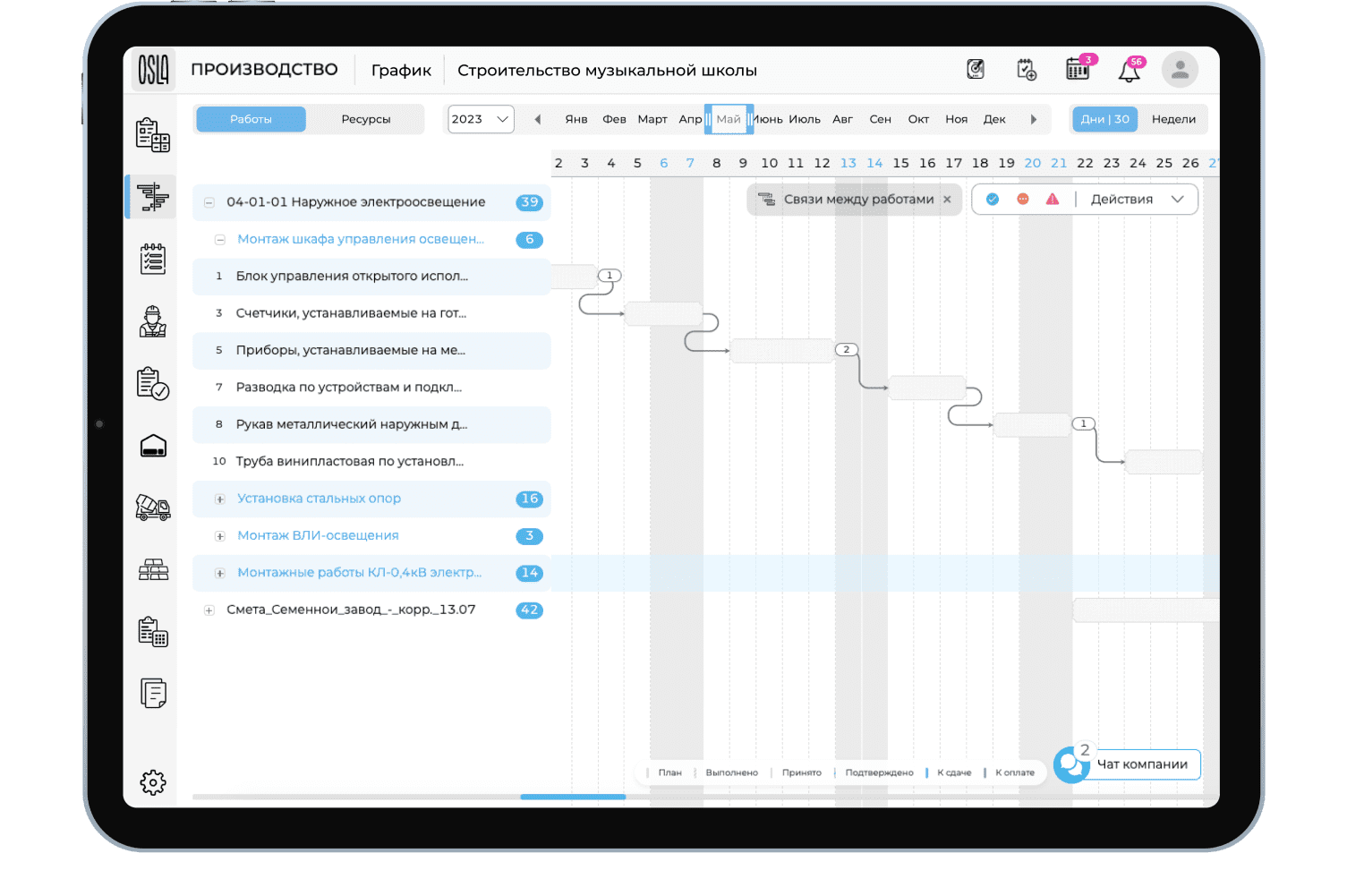
Task: Expand the Действия dropdown
Action: [x=1137, y=200]
